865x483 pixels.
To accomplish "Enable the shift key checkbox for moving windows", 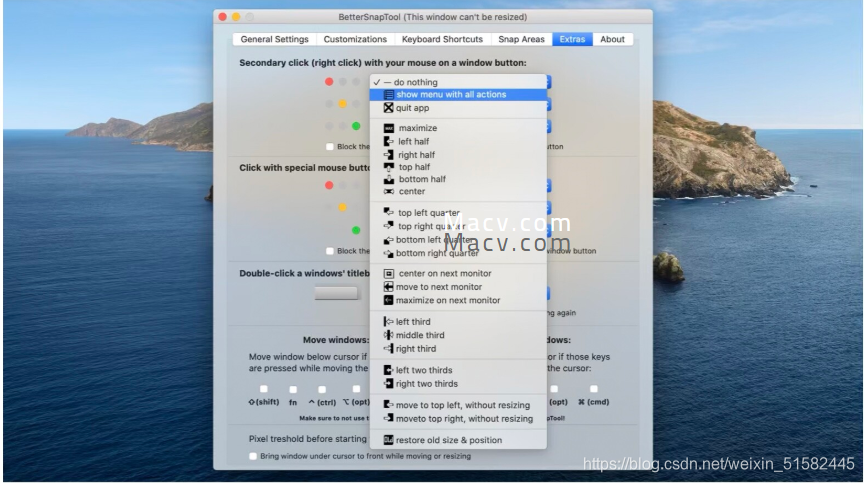I will tap(264, 389).
